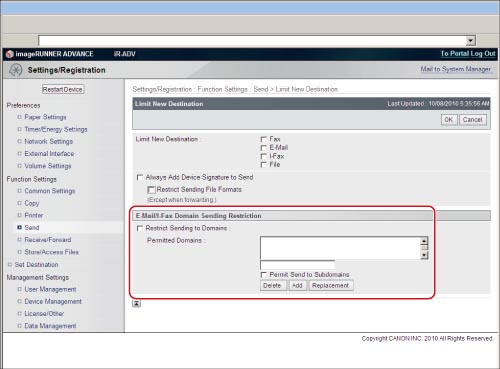Click the Restart Device button

[63, 89]
